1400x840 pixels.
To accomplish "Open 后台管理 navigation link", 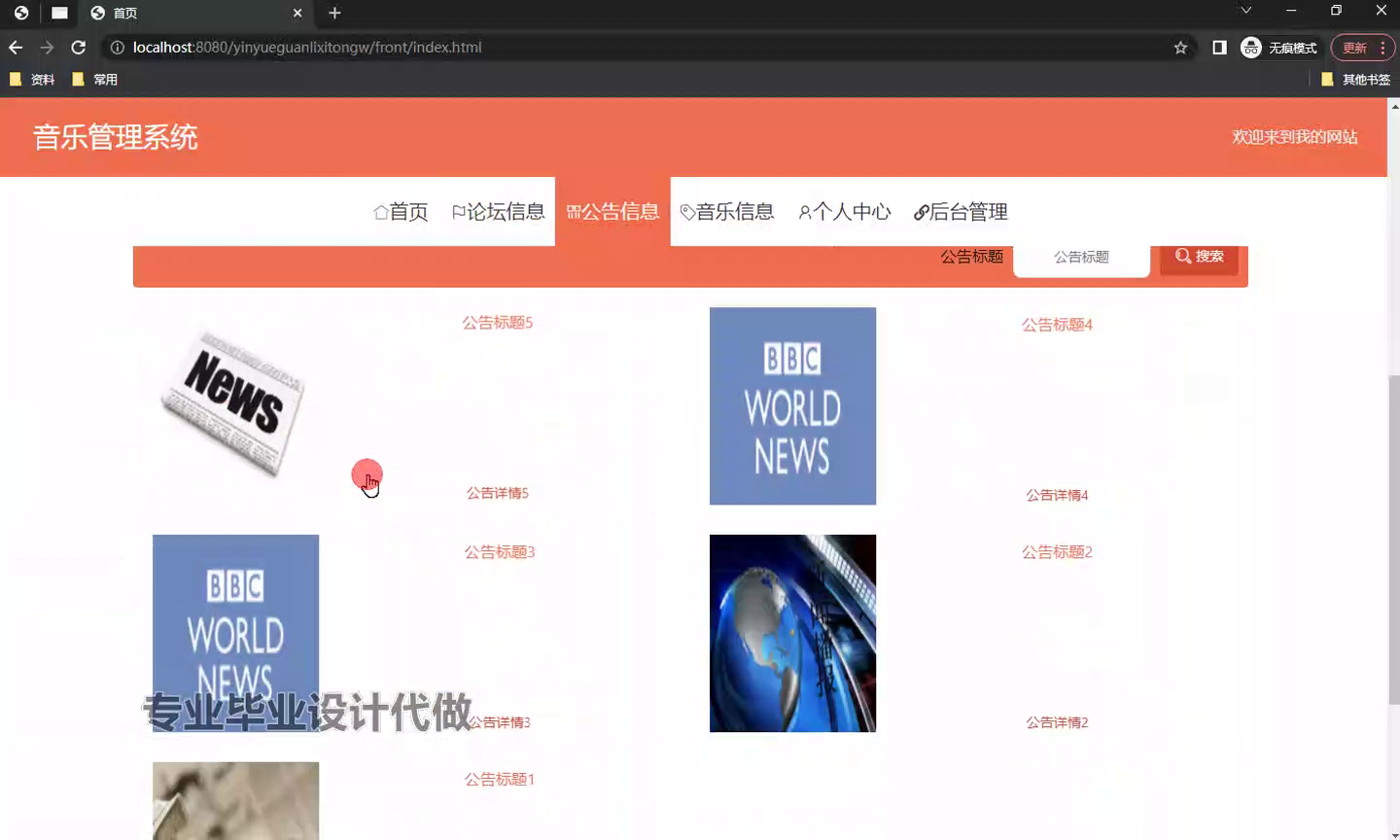I will [x=961, y=212].
